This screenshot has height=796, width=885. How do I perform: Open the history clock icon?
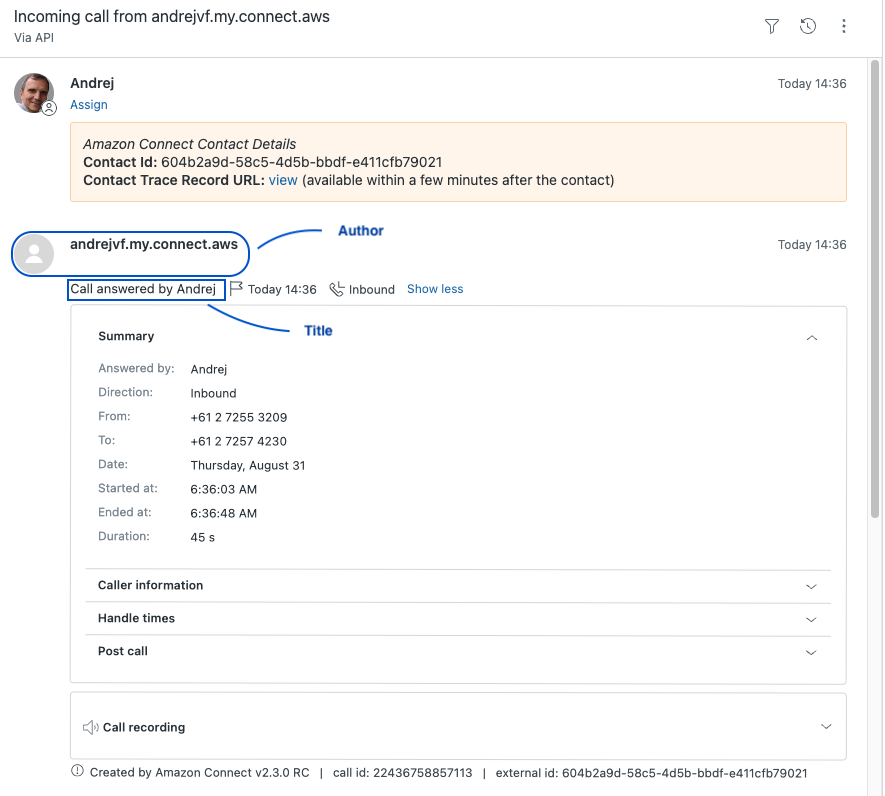(x=808, y=27)
